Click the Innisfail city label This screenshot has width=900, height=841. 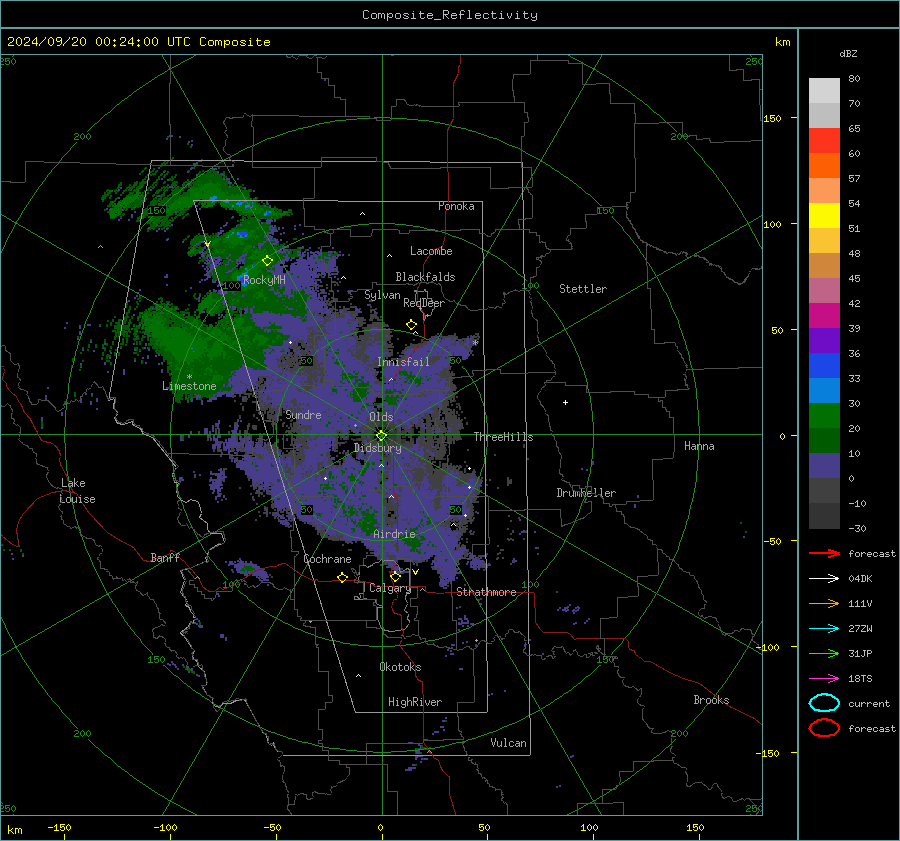(403, 362)
